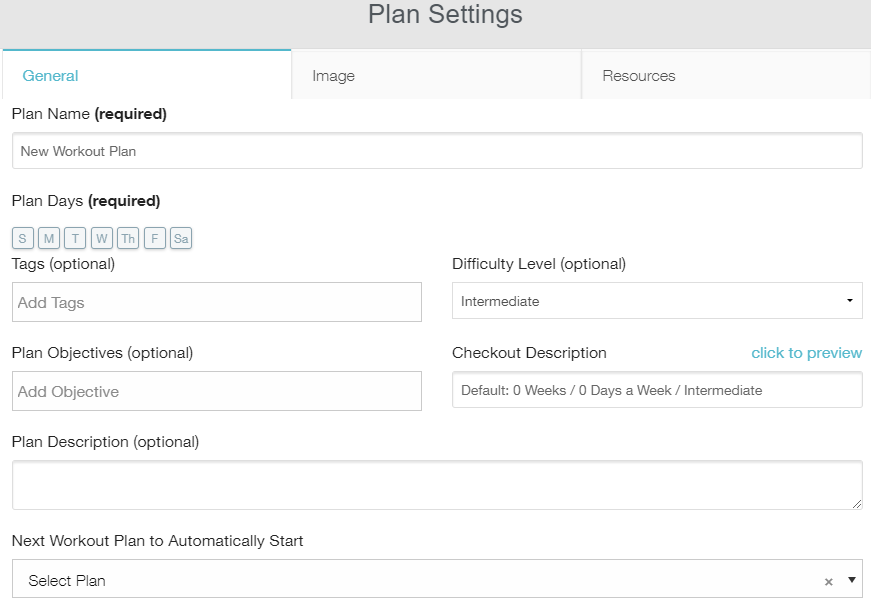
Task: Toggle Saturday in Plan Days
Action: pos(181,238)
